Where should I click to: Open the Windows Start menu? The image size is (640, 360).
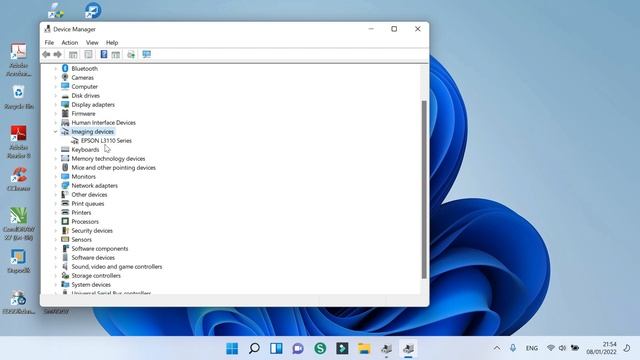232,348
